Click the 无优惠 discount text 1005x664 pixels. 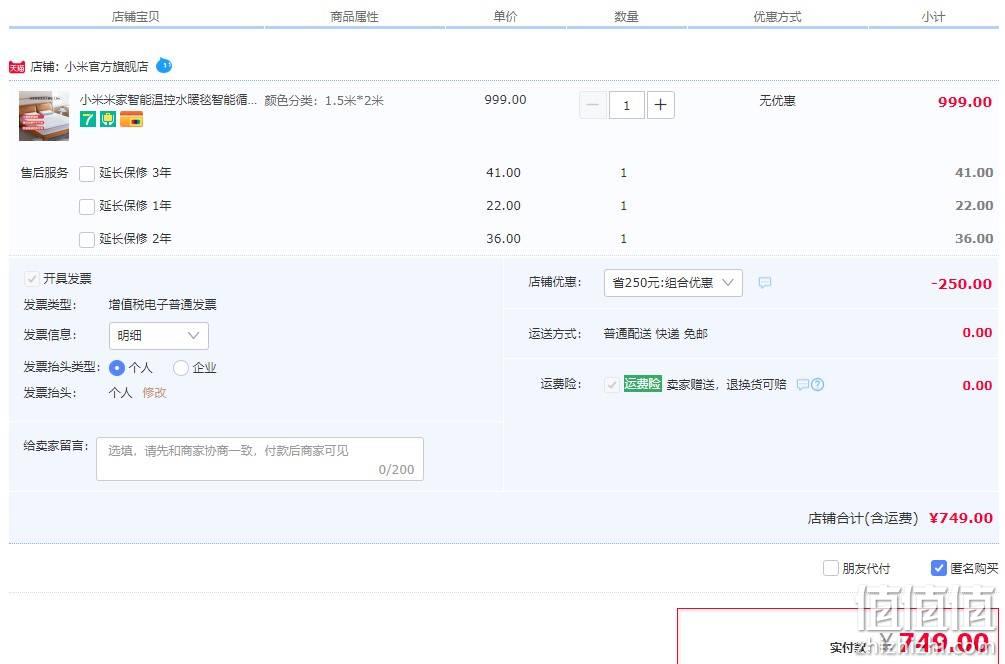(x=777, y=101)
